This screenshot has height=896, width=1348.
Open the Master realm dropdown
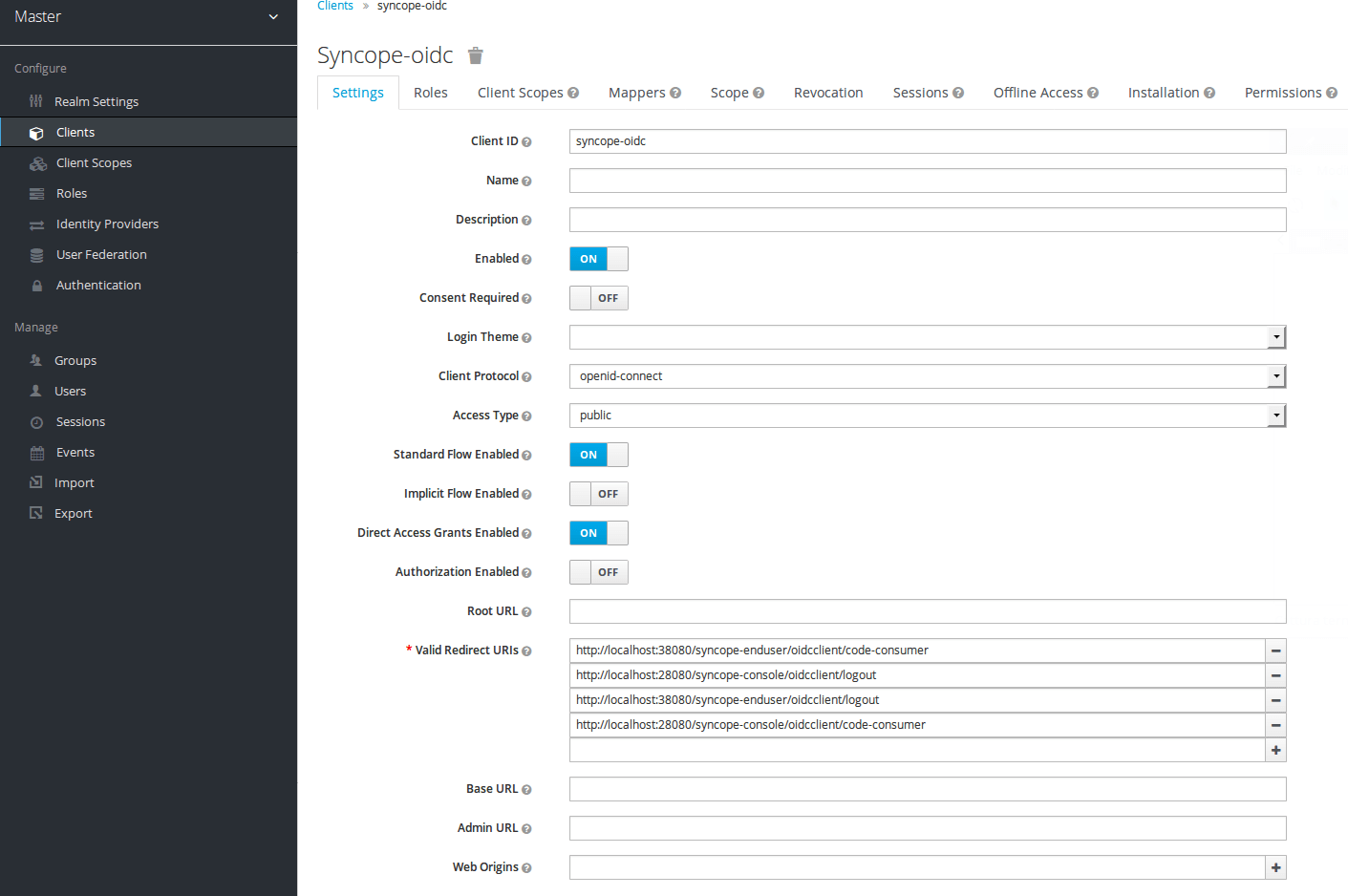pyautogui.click(x=148, y=17)
